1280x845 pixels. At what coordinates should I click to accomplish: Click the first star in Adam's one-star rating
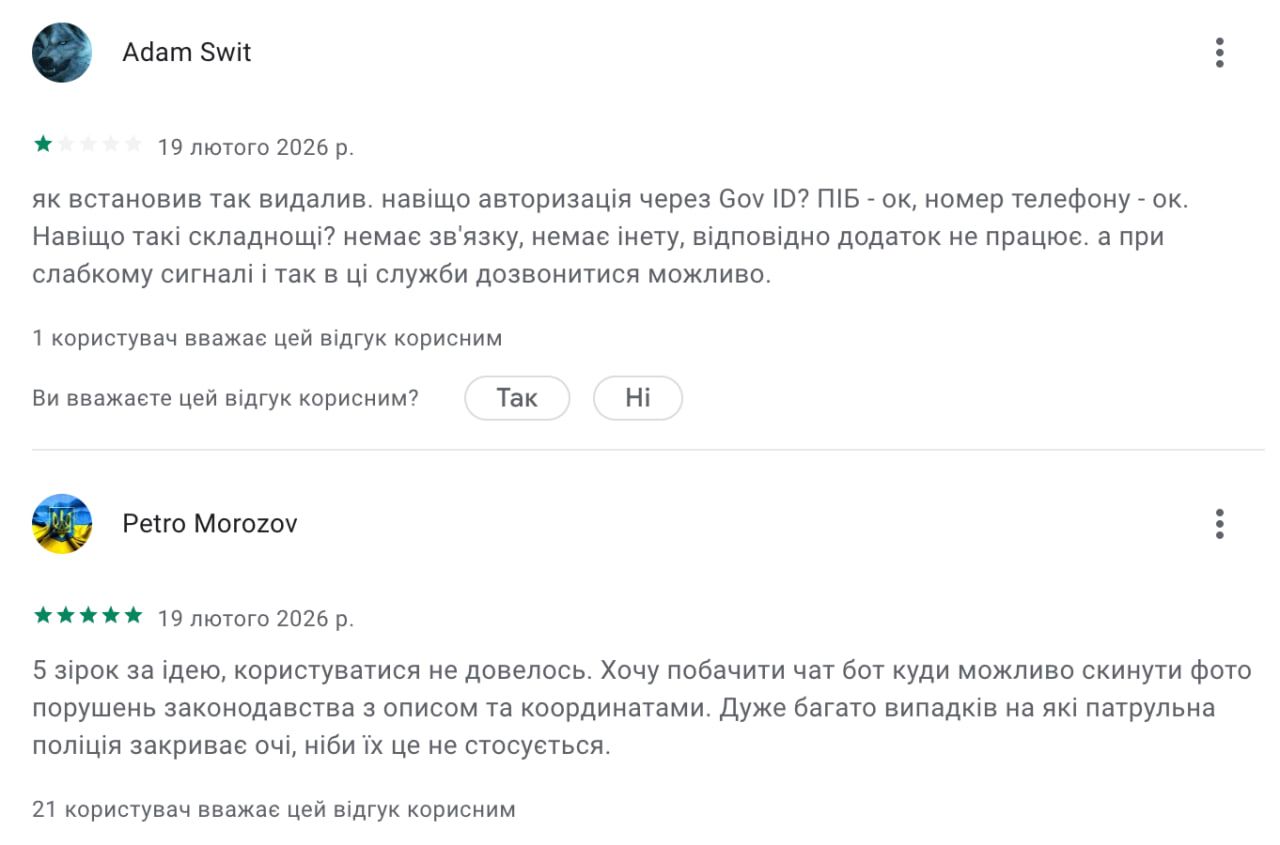pos(42,145)
